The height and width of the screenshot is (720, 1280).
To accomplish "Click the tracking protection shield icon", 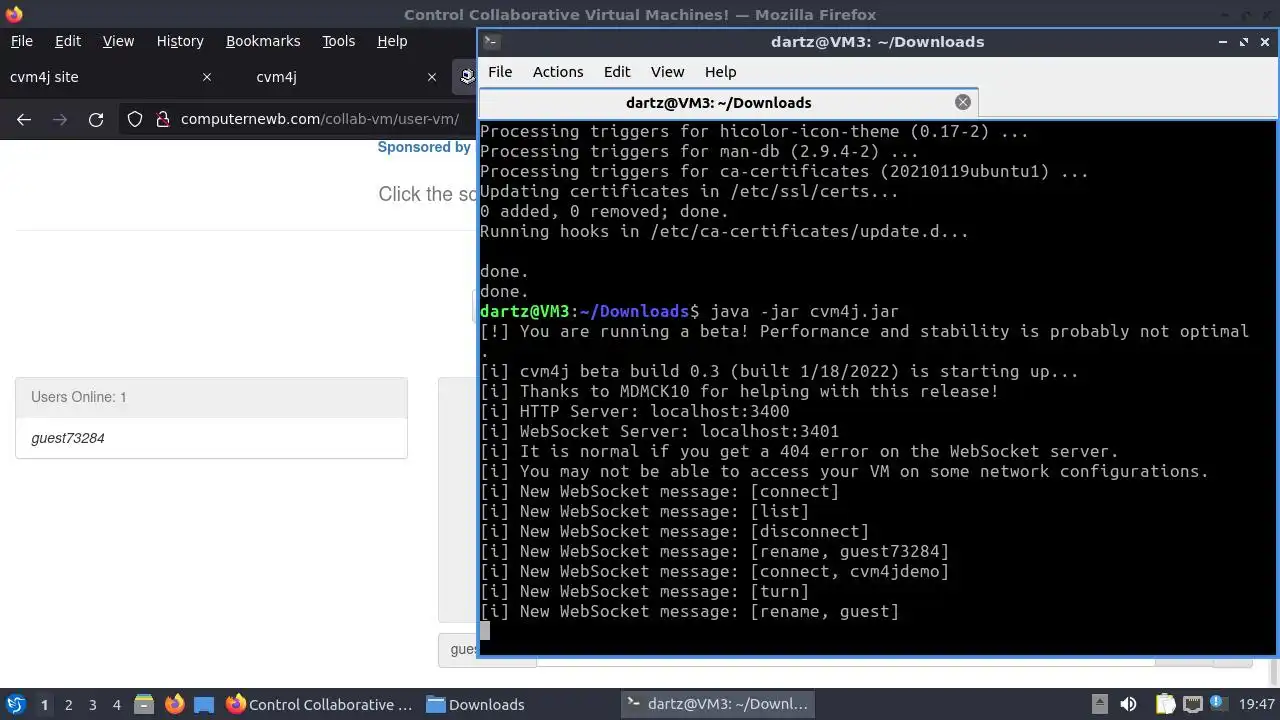I will click(x=135, y=119).
